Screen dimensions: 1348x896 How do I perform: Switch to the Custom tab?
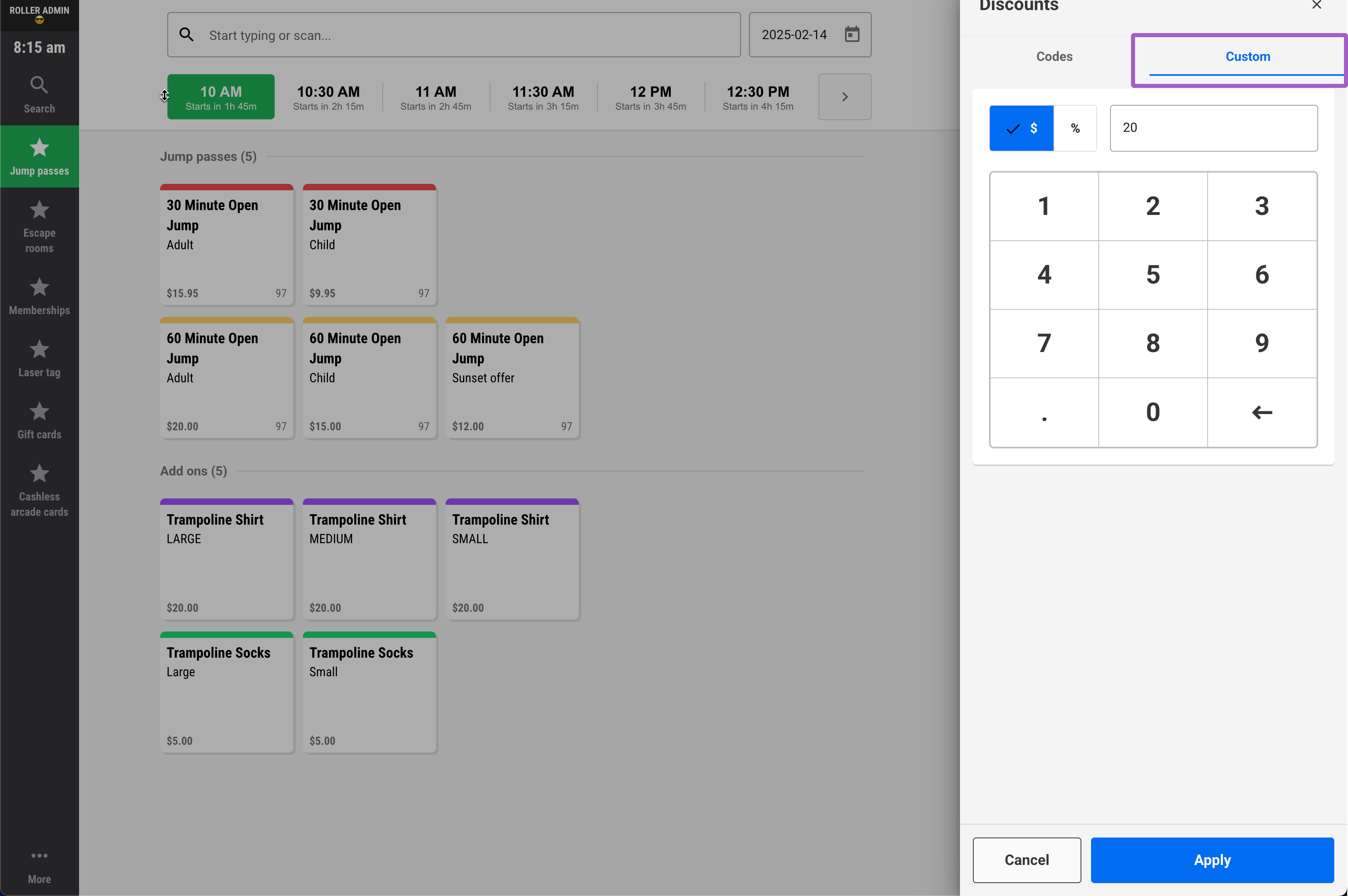coord(1248,56)
